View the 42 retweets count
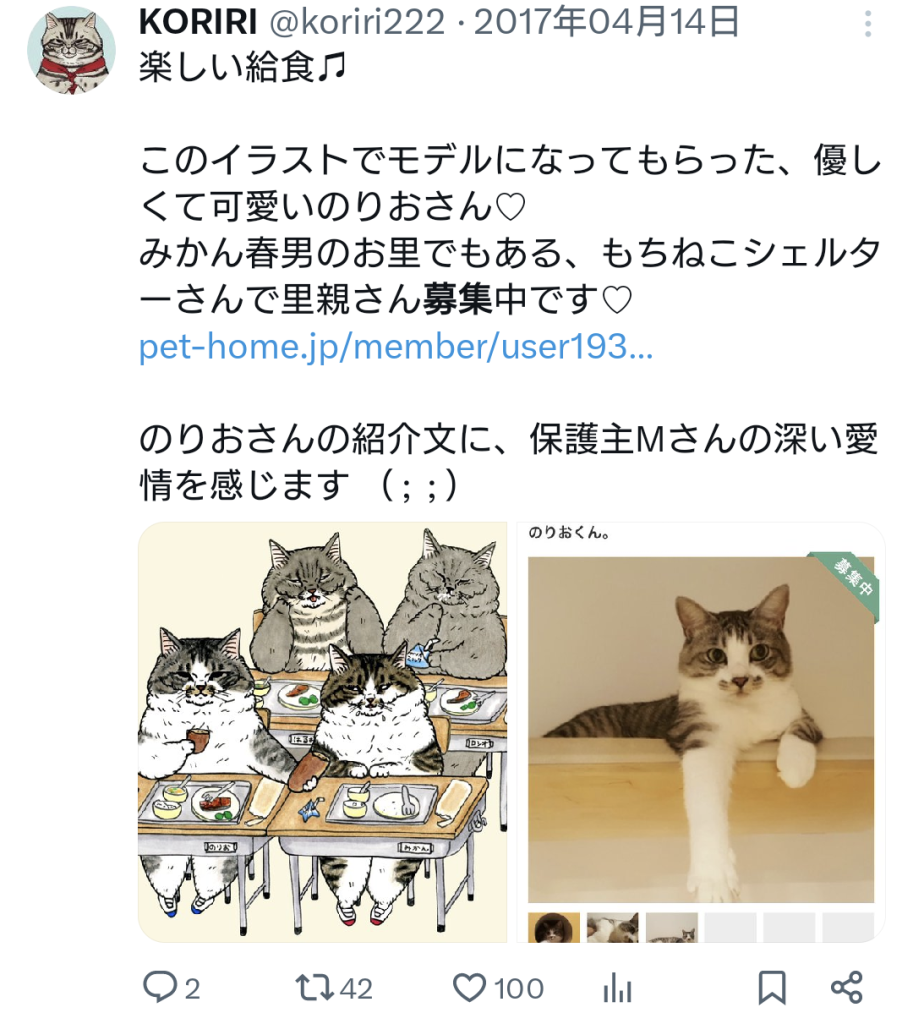Image resolution: width=913 pixels, height=1024 pixels. tap(356, 989)
